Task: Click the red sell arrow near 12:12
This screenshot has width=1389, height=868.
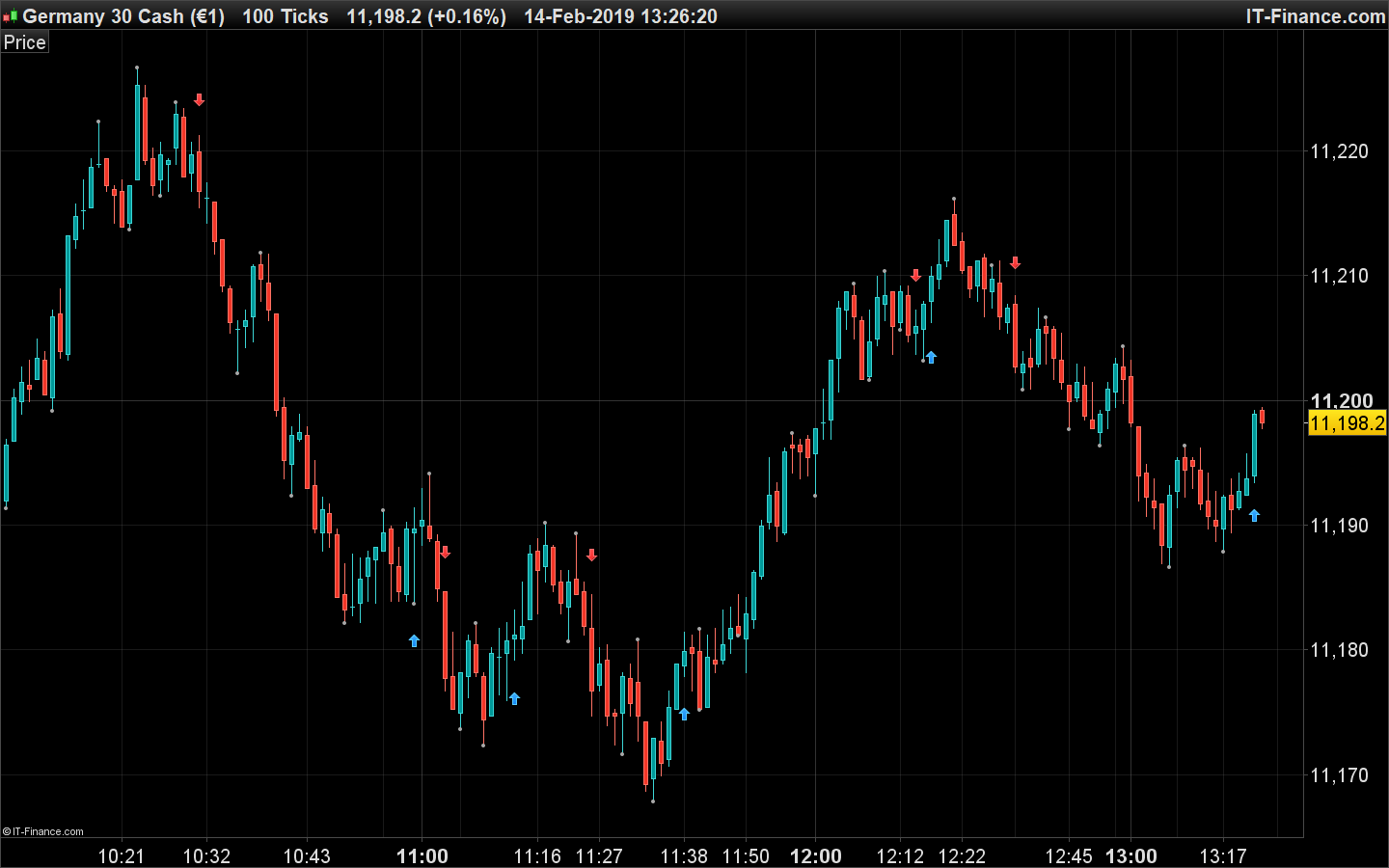Action: pos(915,276)
